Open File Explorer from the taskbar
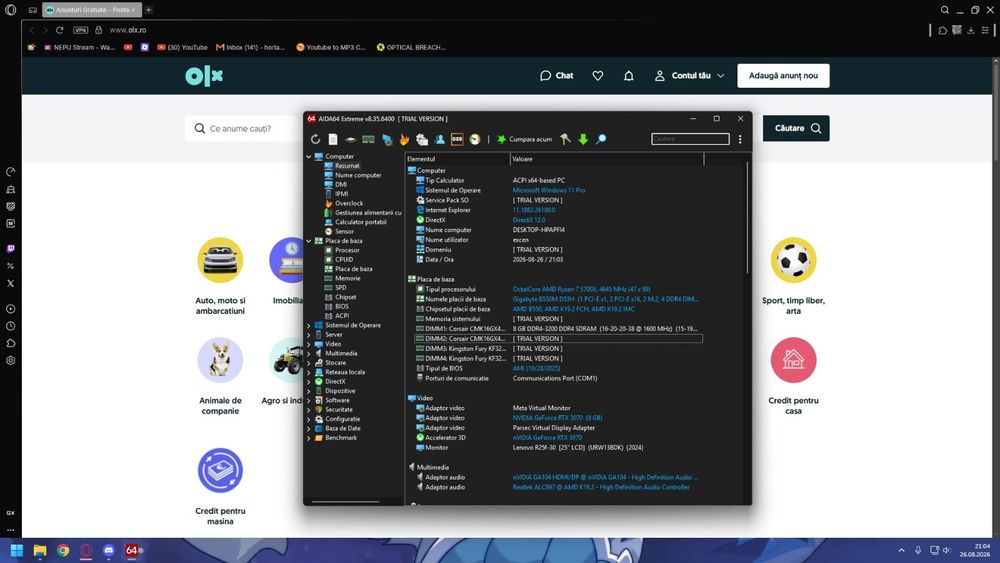1000x563 pixels. [x=40, y=550]
